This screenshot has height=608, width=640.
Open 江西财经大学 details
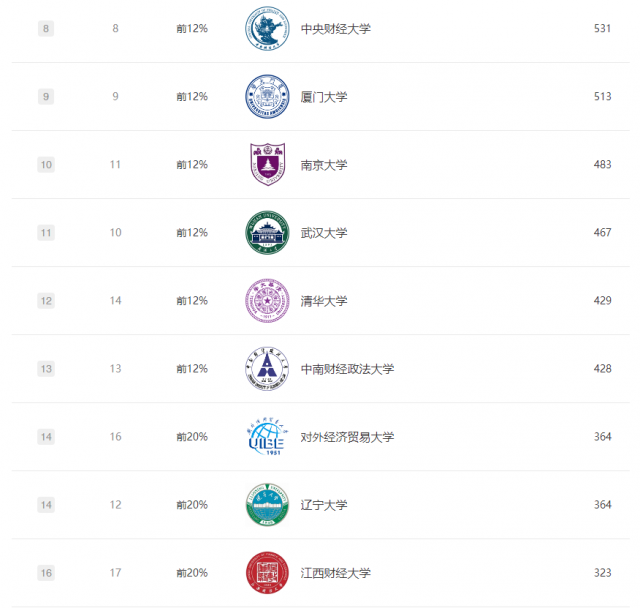tap(335, 573)
